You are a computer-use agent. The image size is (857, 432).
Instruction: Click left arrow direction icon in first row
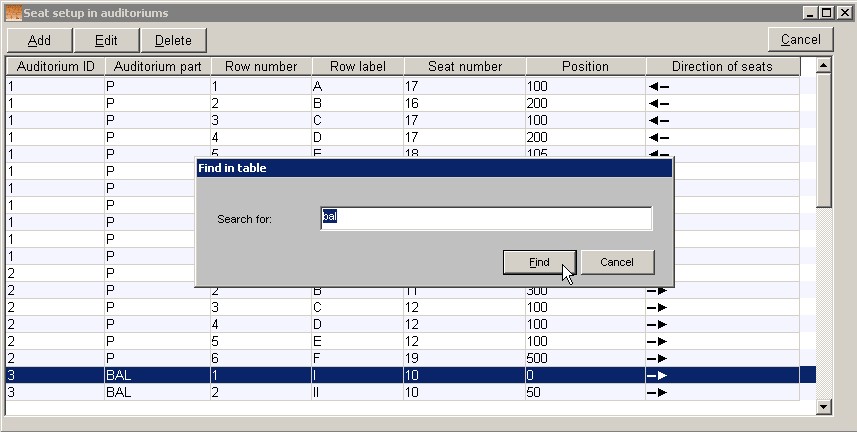coord(658,87)
